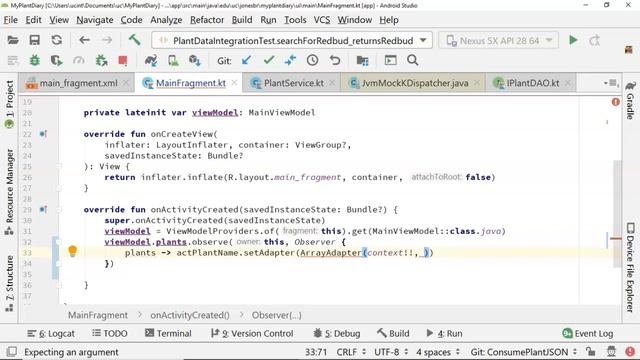
Task: Click the Run with coverage icon
Action: [56, 60]
